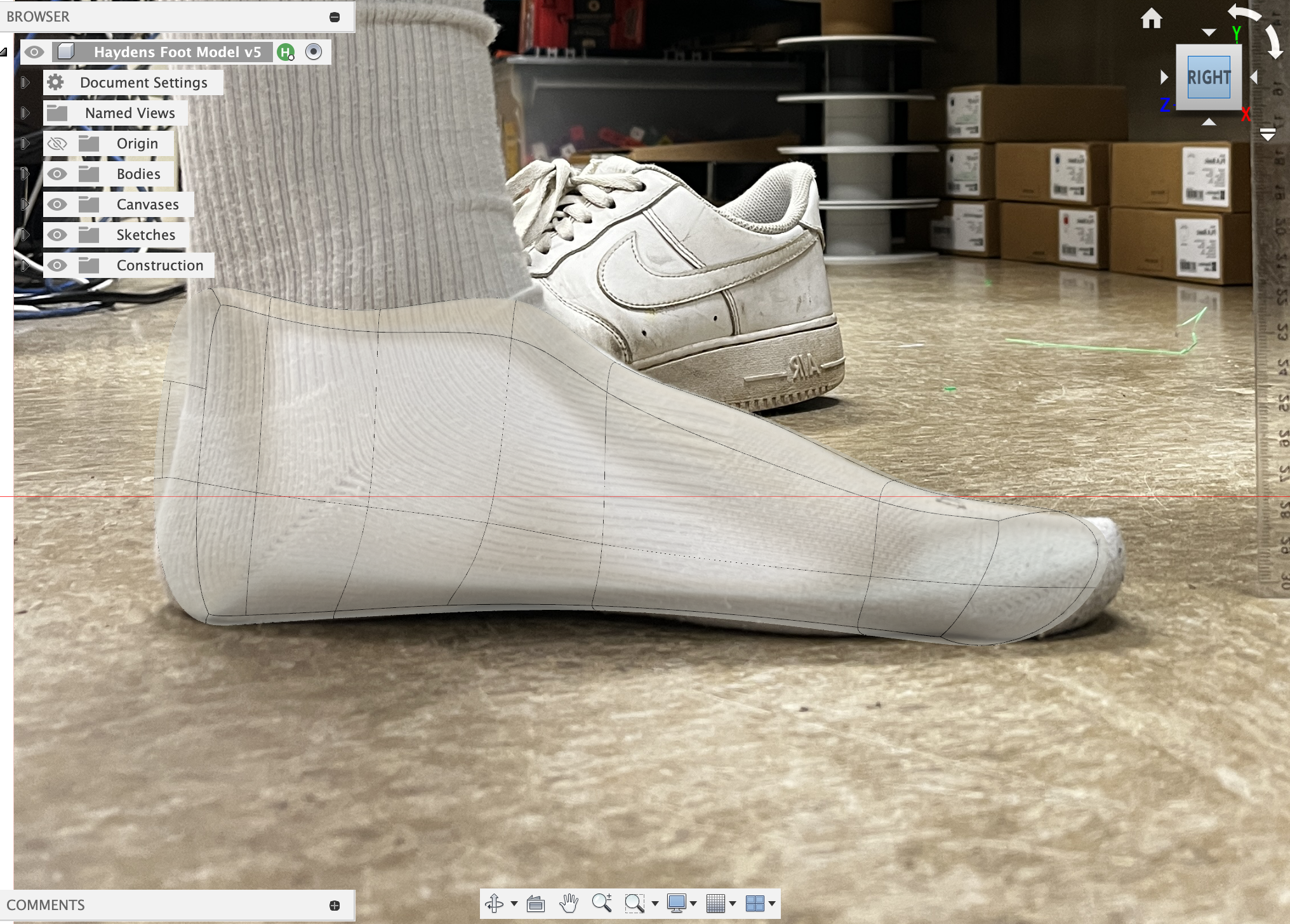Hide the Construction folder
Screen dimensions: 1290x924
click(57, 265)
